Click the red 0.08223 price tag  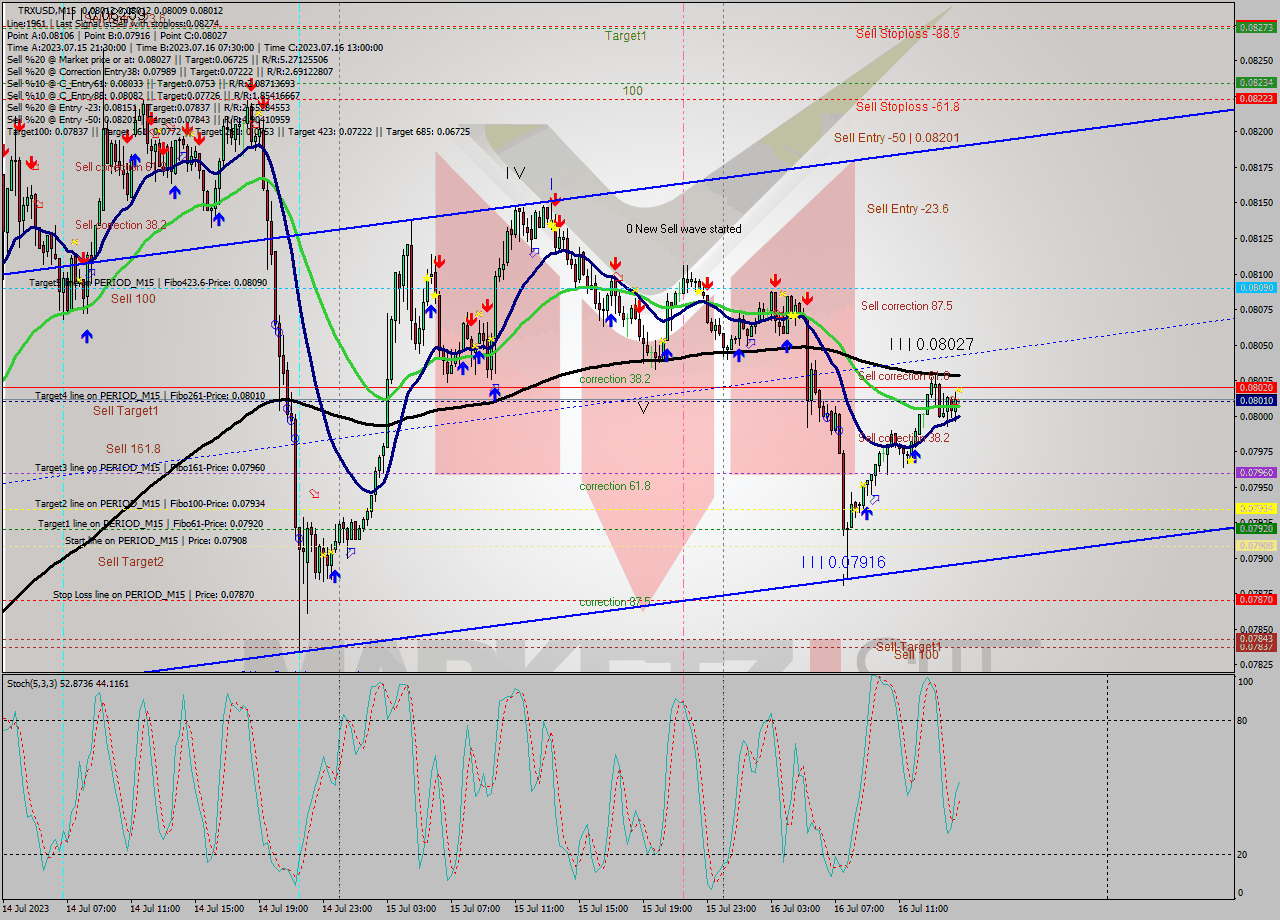[x=1256, y=98]
